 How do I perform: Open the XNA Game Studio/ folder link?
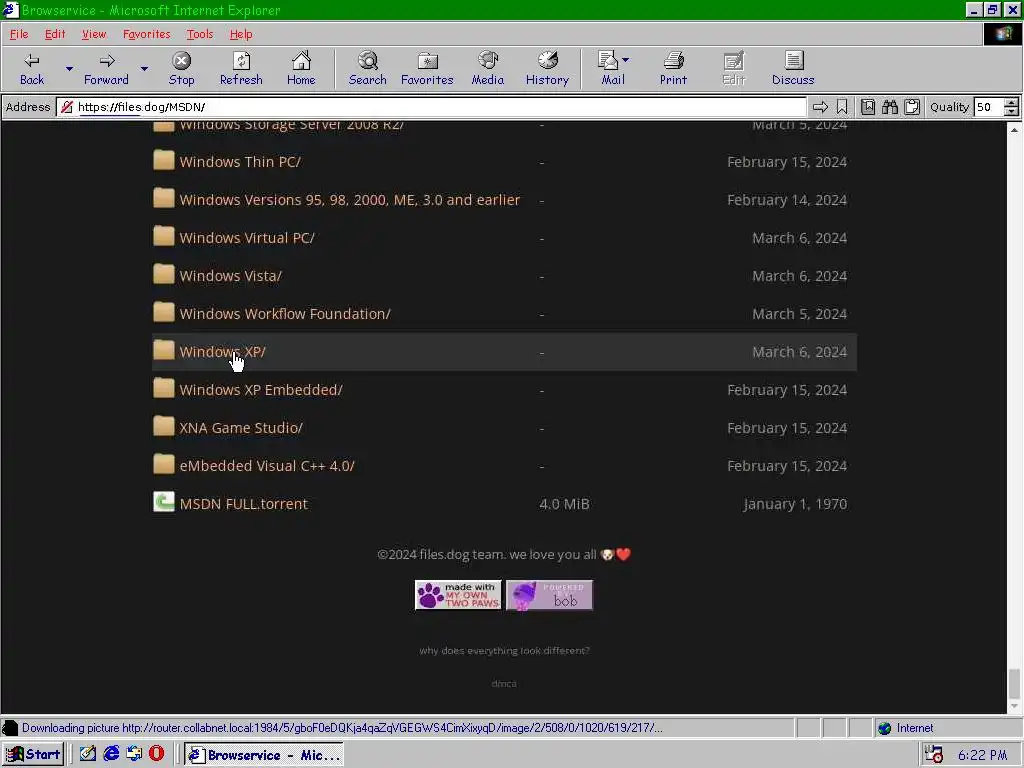[x=241, y=428]
